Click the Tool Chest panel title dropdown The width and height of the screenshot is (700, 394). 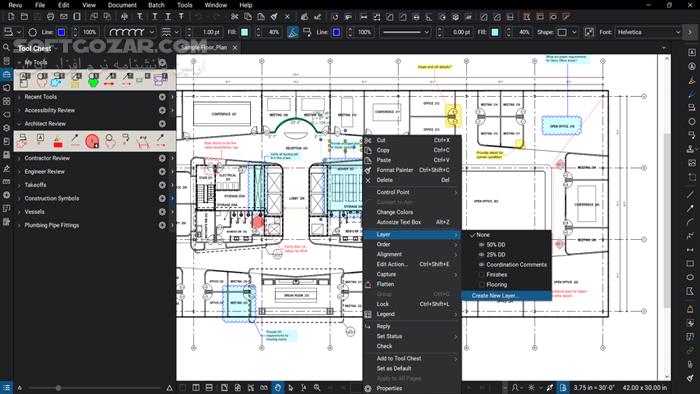pyautogui.click(x=38, y=48)
